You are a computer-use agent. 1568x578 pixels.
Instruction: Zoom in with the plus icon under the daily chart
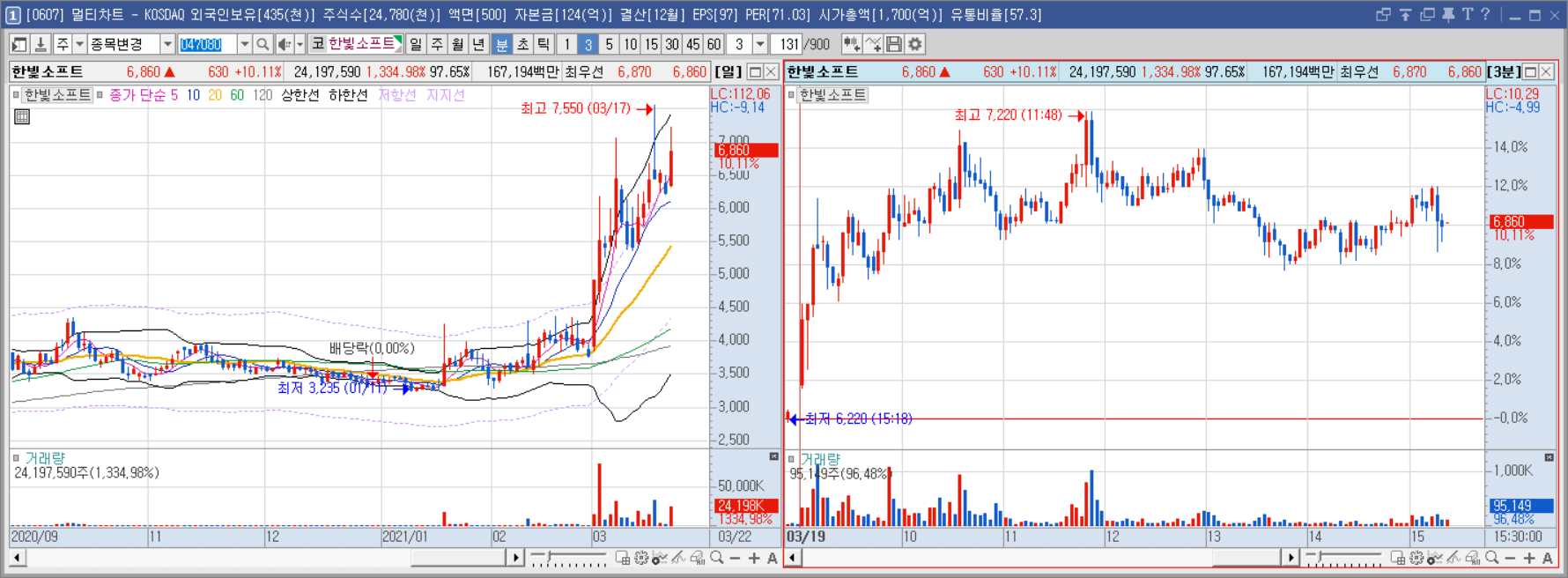(x=754, y=558)
